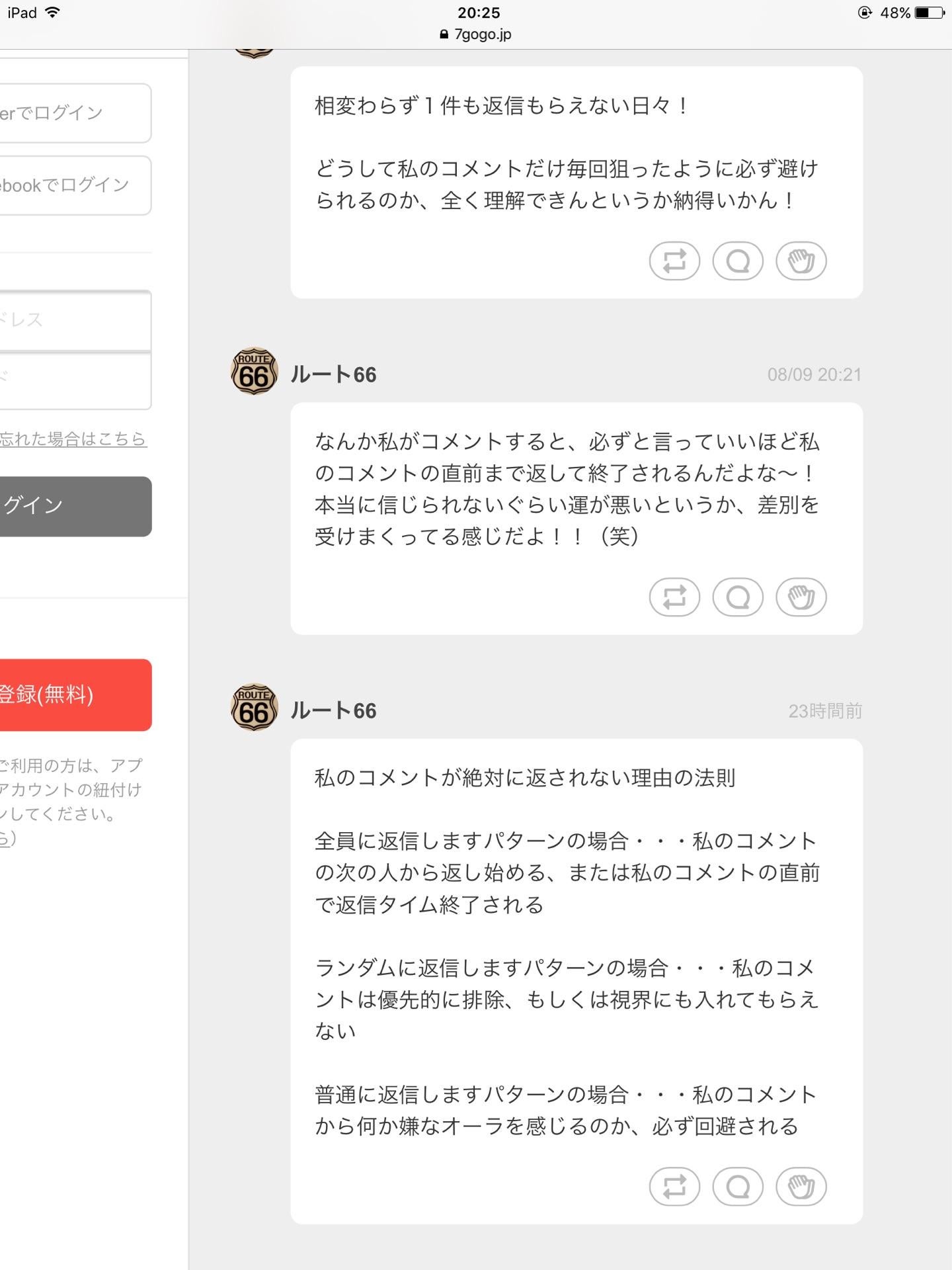Tap clap hand icon under 私のコメントが絶対に返されない post

801,1186
